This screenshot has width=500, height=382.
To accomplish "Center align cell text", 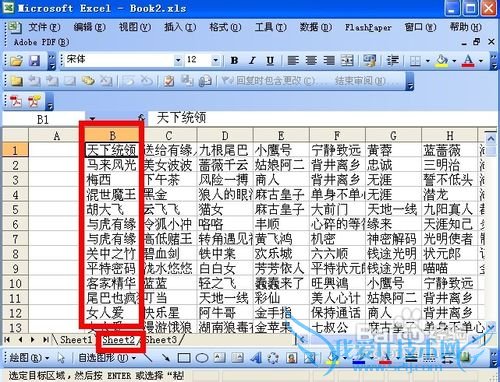I will tap(311, 61).
